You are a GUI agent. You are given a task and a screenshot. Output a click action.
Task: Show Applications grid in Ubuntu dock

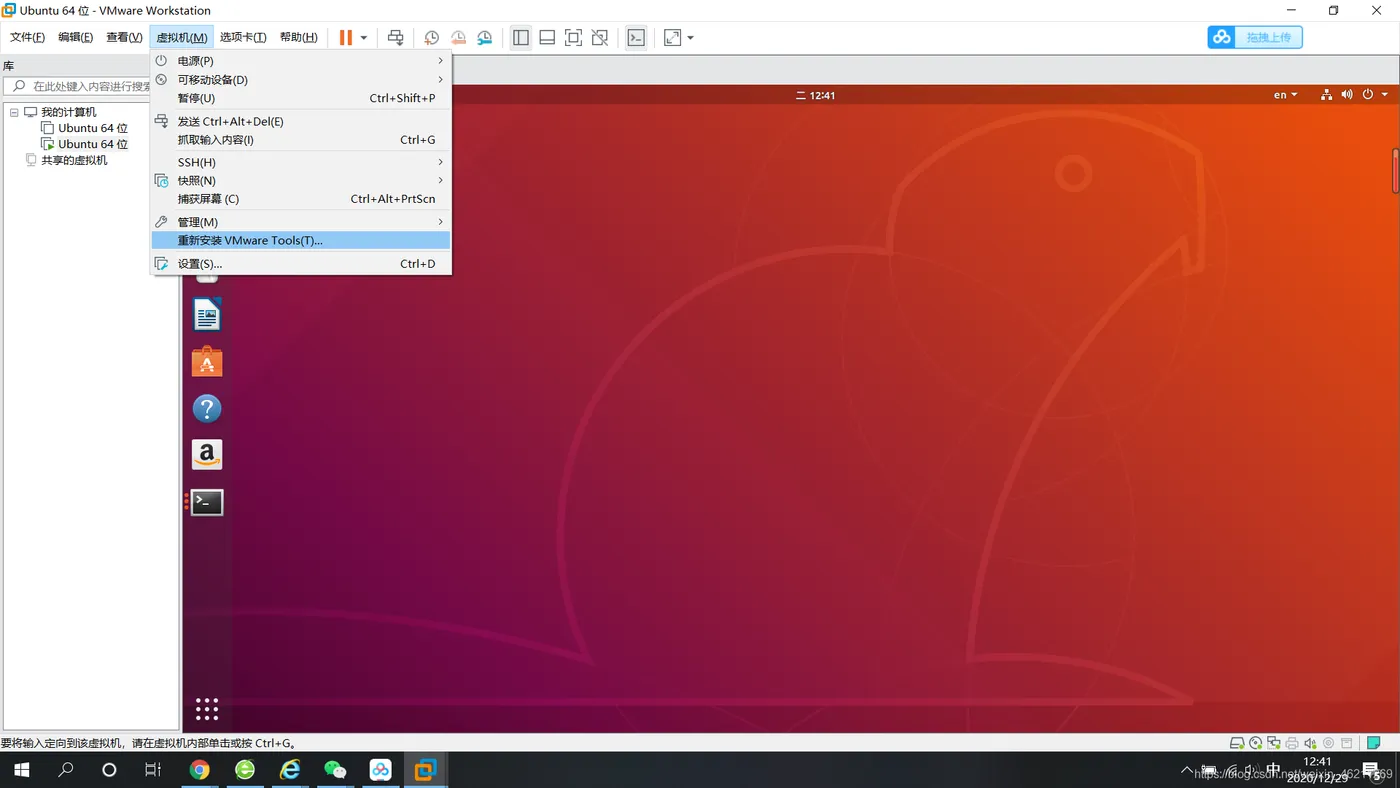point(207,709)
